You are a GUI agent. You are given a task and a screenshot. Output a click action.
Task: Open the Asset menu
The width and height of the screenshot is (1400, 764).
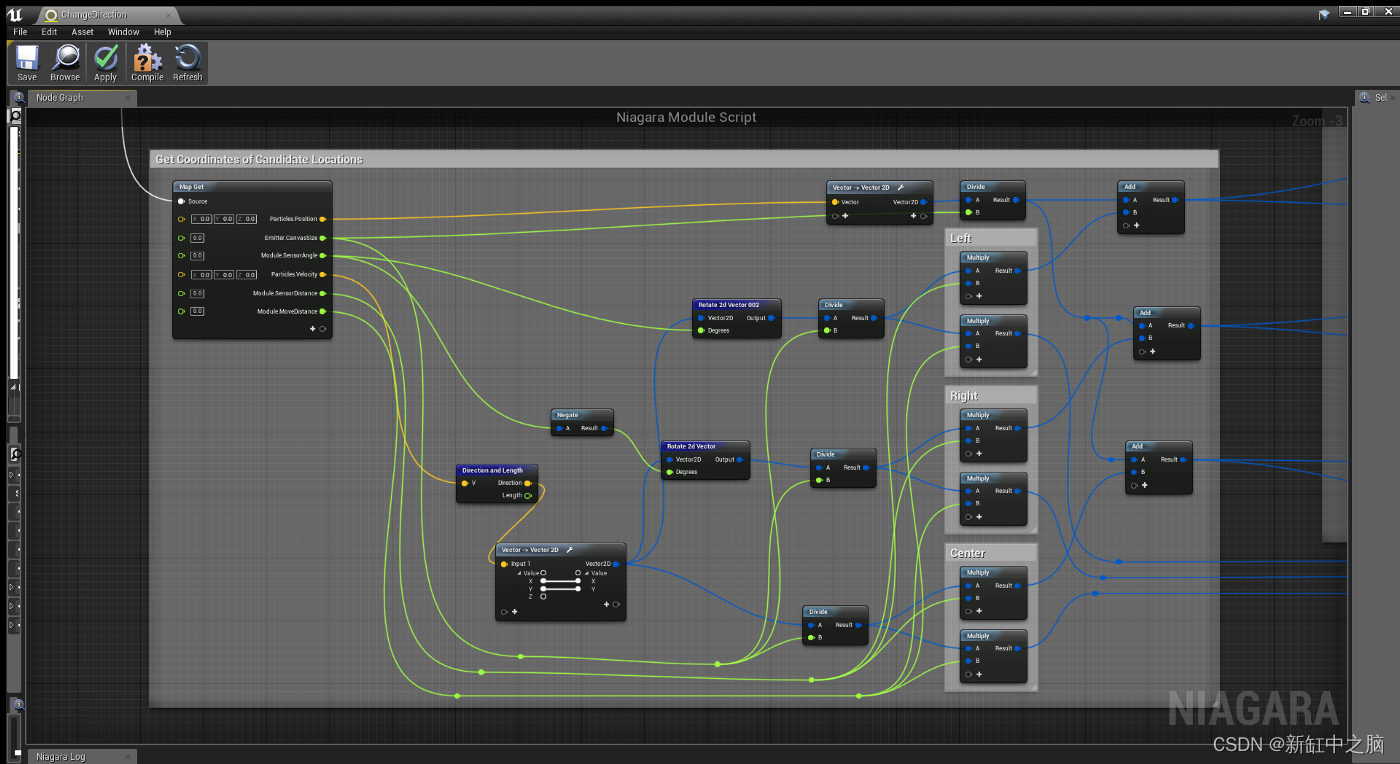click(83, 32)
